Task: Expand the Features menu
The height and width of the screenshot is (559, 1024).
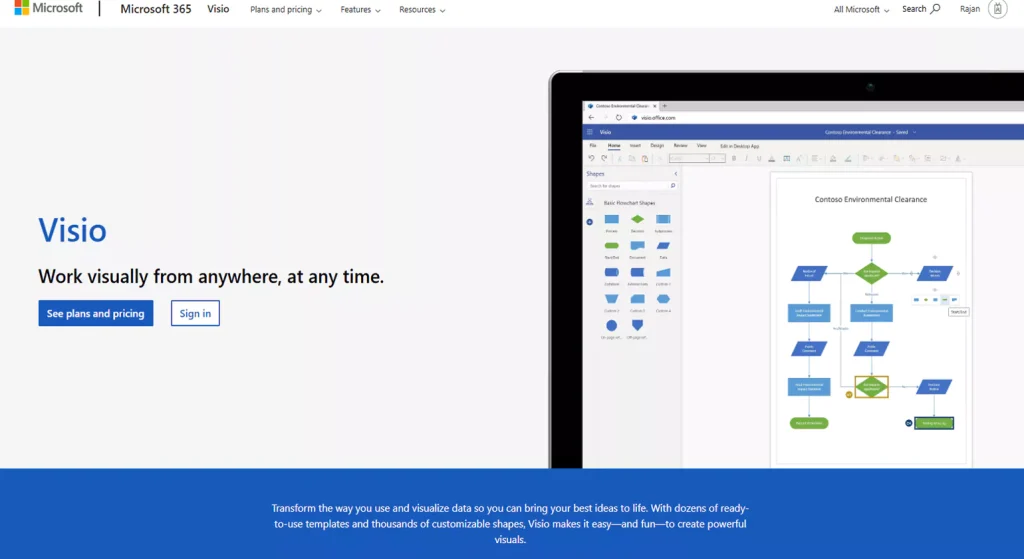Action: tap(360, 10)
